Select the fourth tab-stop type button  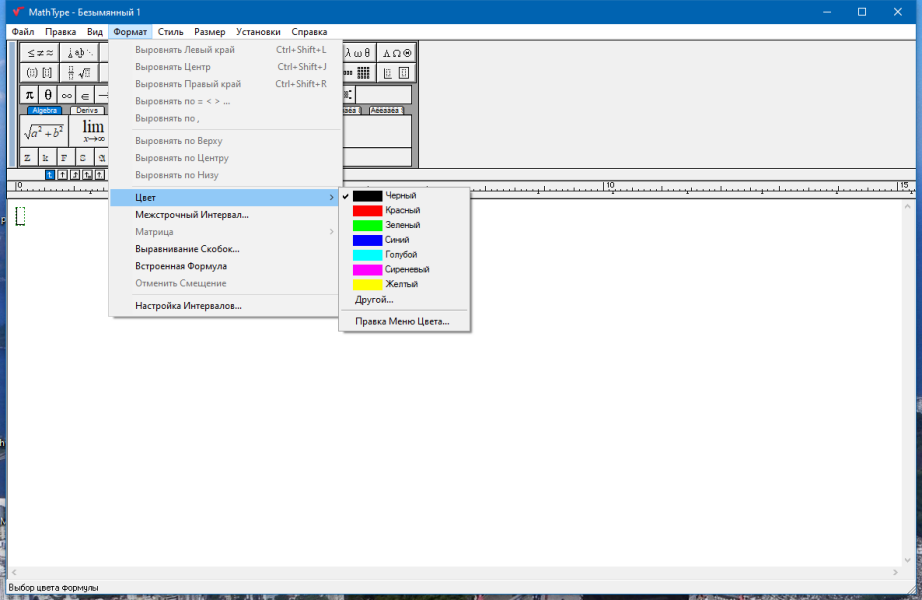click(88, 175)
